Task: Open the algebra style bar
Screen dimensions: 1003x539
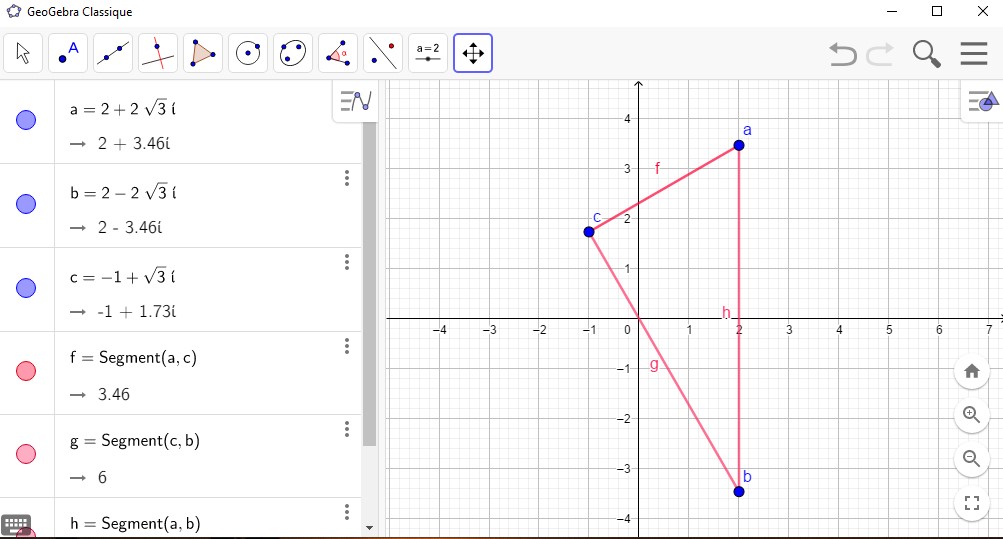Action: (356, 101)
